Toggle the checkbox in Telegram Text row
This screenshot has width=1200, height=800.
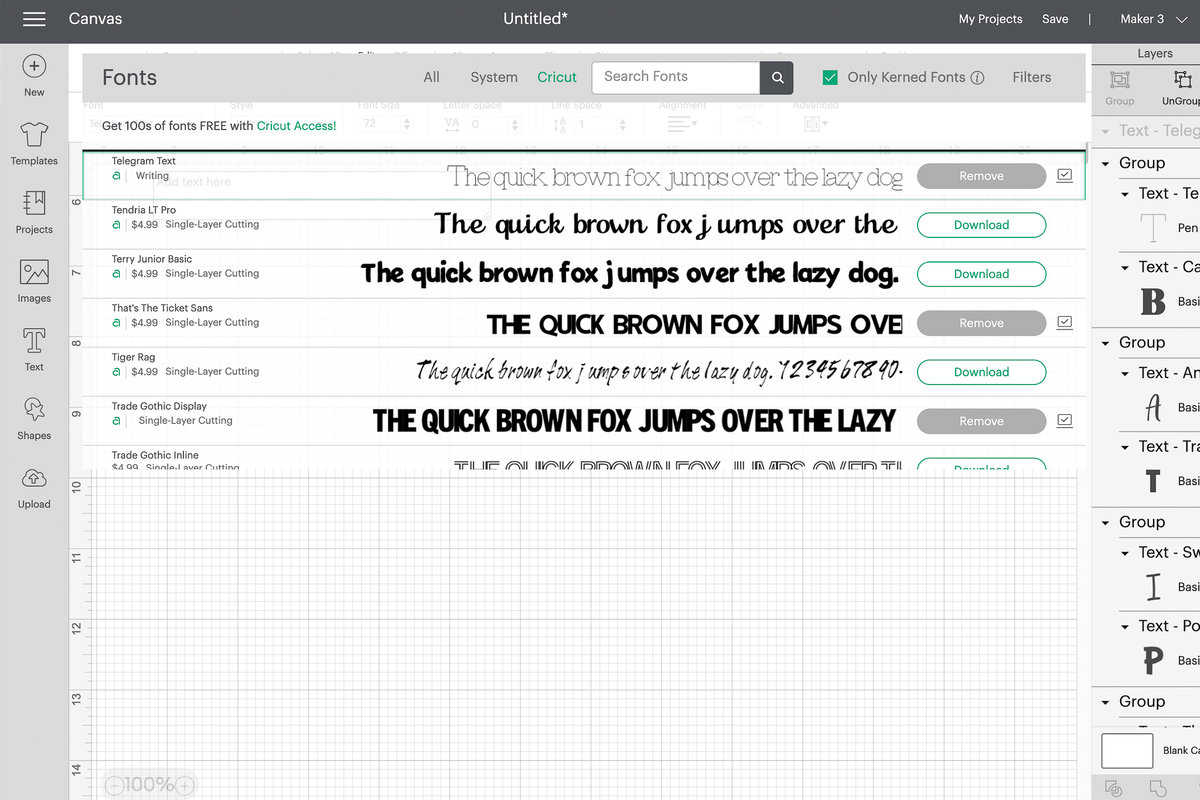coord(1064,175)
